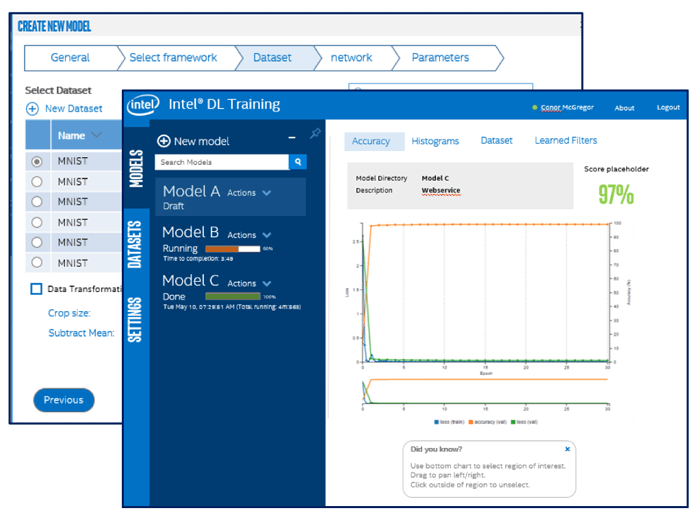The image size is (700, 517).
Task: Toggle loss (val) legend entry
Action: 524,422
